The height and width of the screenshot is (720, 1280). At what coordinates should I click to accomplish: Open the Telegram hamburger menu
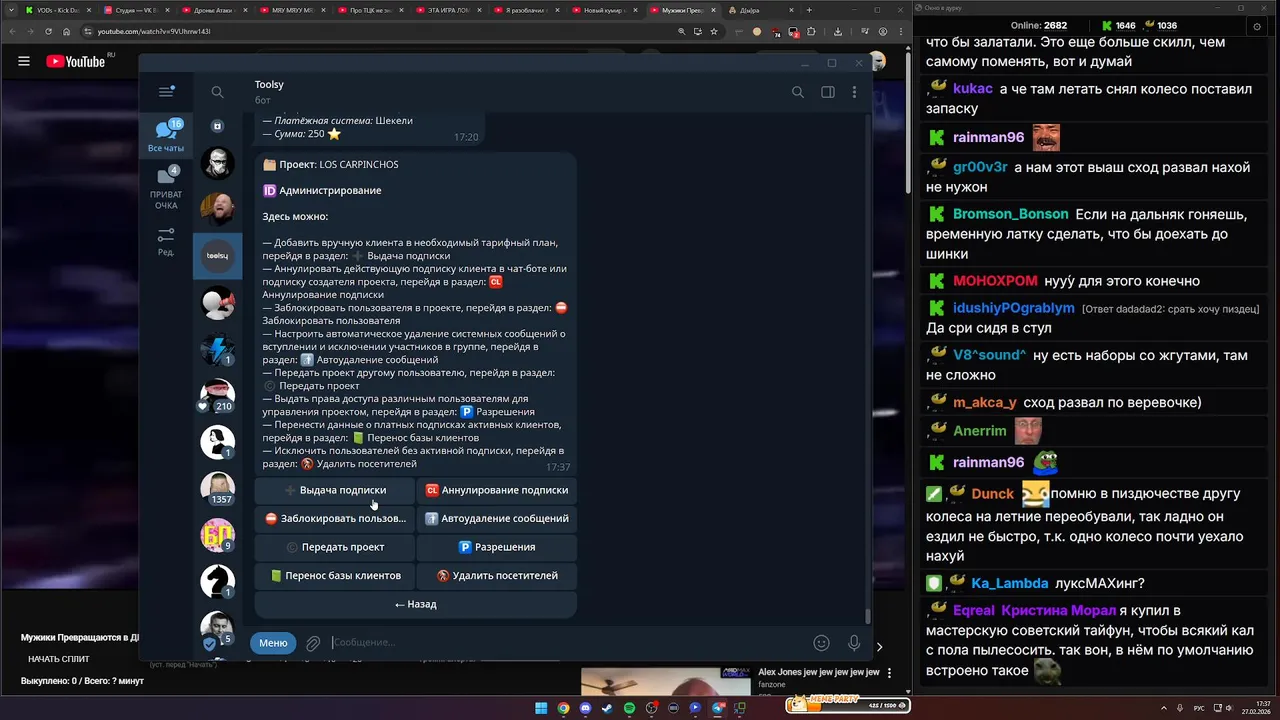166,92
